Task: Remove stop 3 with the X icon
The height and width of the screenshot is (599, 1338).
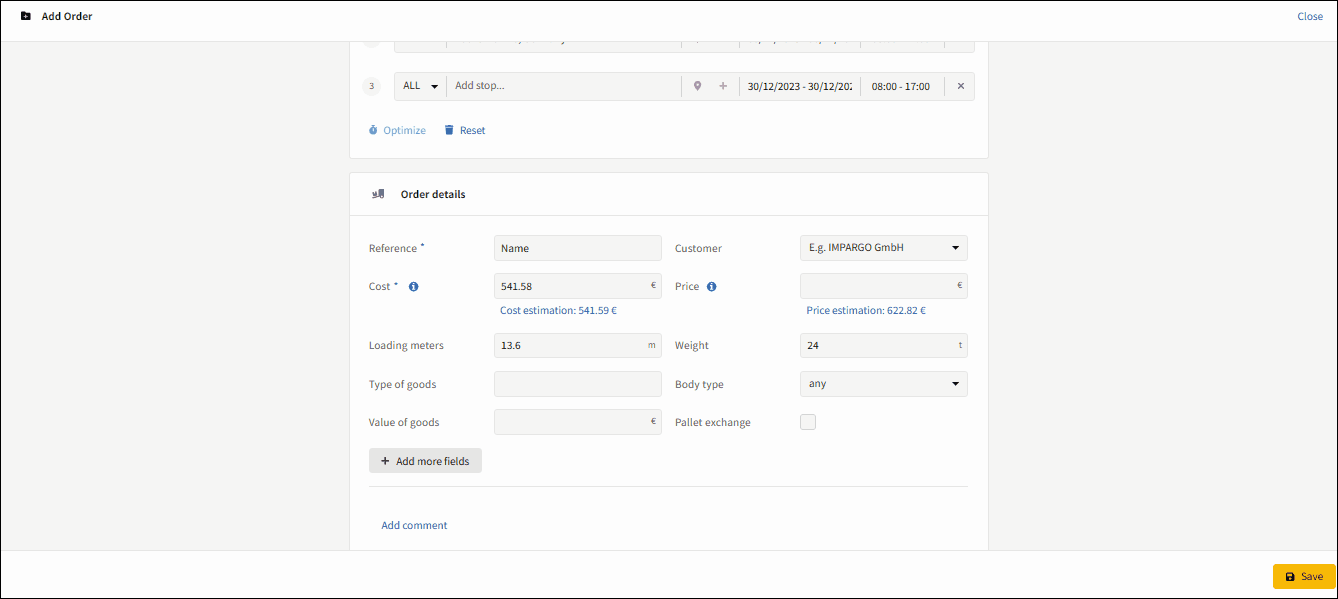Action: [x=961, y=86]
